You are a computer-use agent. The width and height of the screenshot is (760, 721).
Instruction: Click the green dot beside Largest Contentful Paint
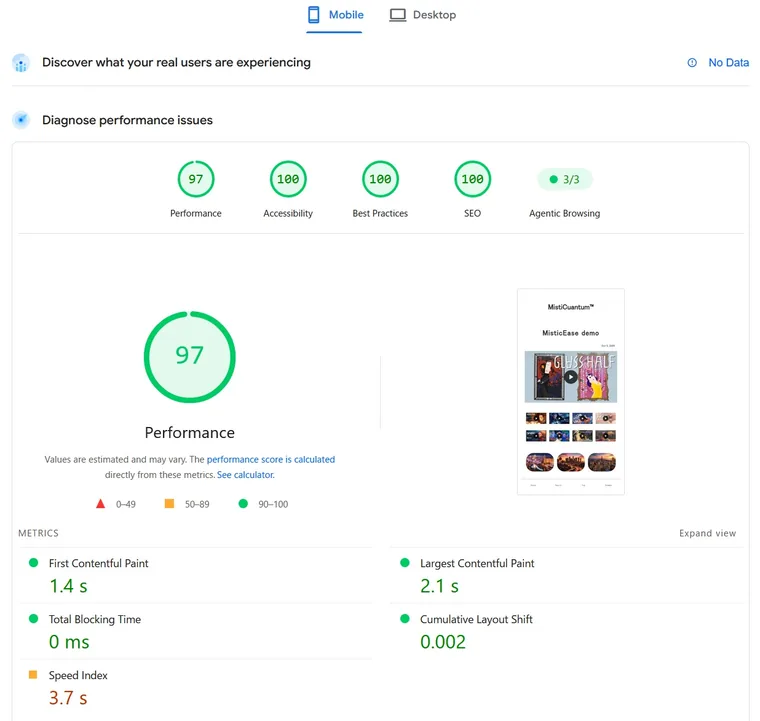(405, 563)
